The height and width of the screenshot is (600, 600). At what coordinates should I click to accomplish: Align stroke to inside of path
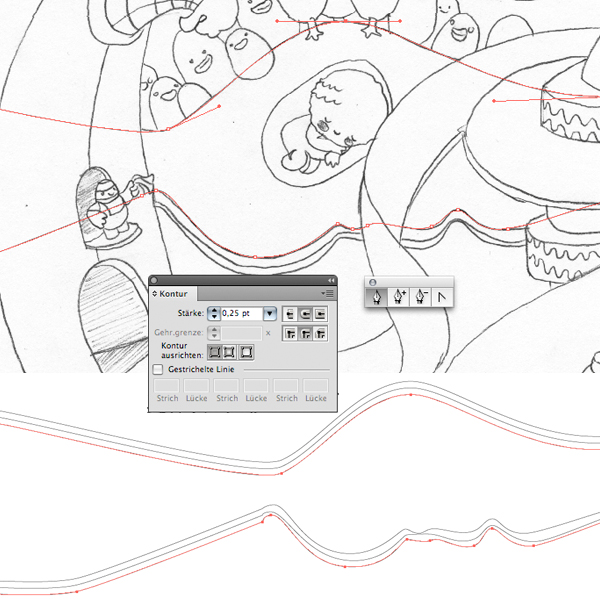[x=230, y=352]
